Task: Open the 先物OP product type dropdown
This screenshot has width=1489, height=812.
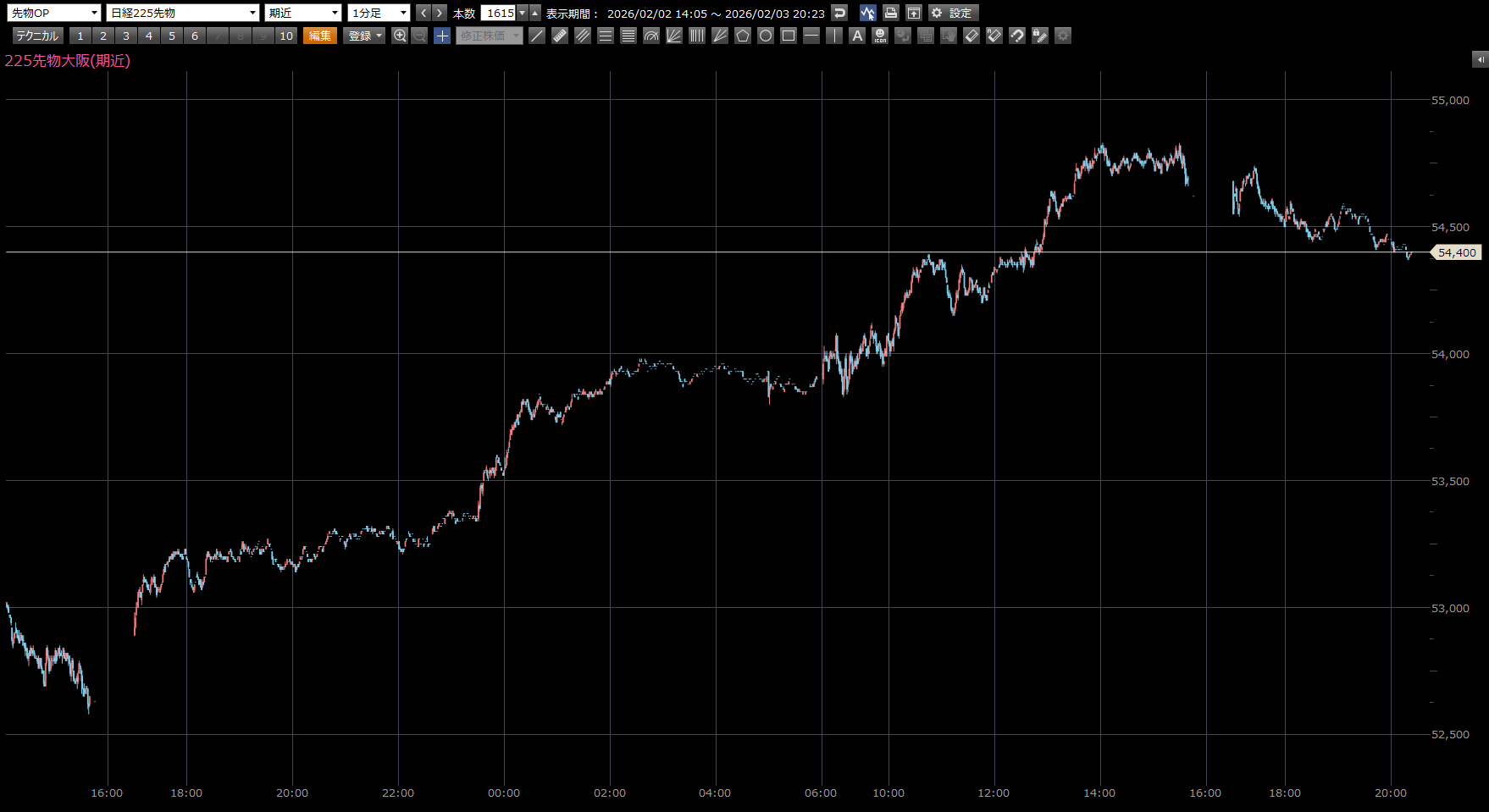Action: pos(54,13)
